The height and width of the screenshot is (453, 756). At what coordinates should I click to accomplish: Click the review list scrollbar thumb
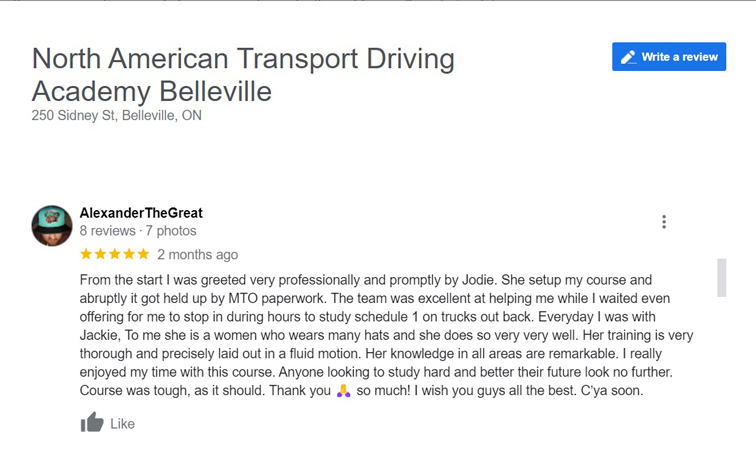(721, 277)
